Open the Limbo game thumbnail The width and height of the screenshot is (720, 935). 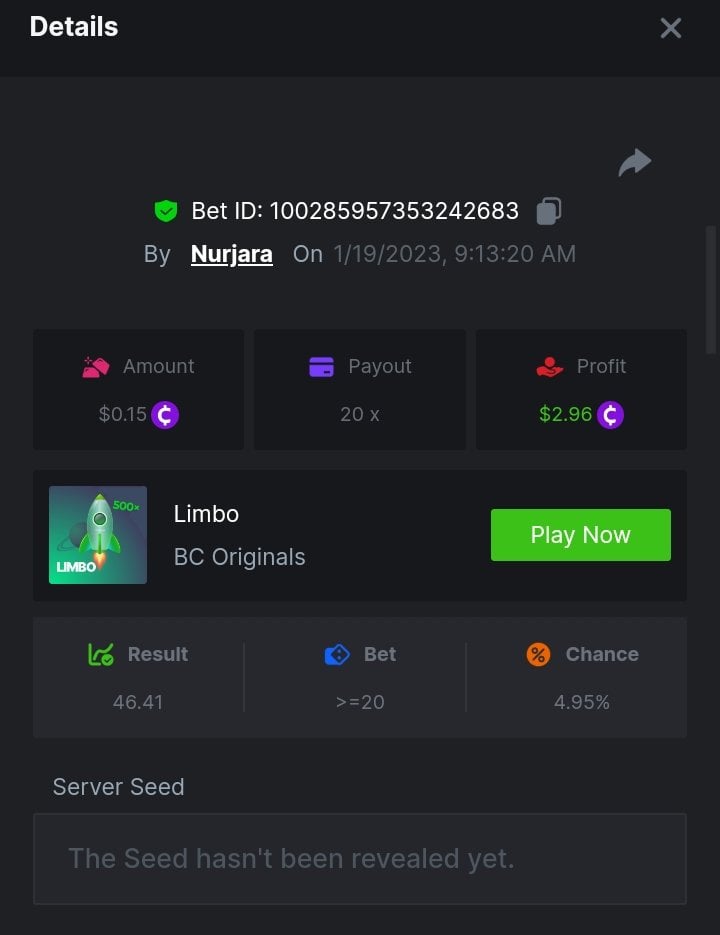click(x=98, y=535)
